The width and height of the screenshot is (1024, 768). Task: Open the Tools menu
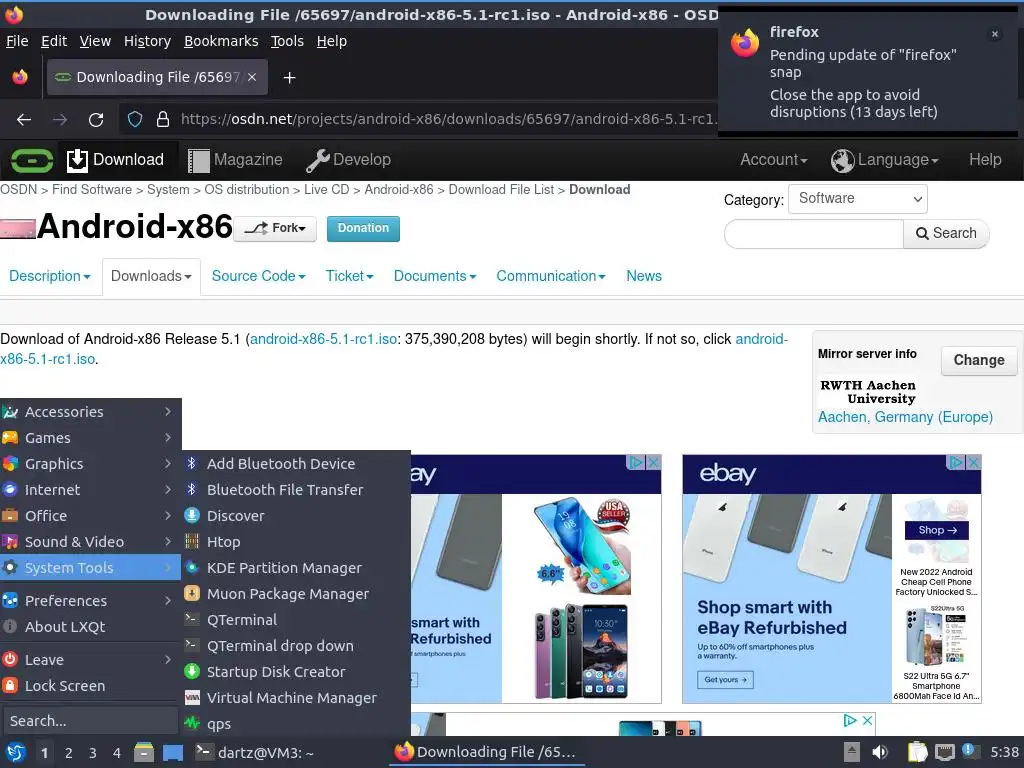point(287,41)
